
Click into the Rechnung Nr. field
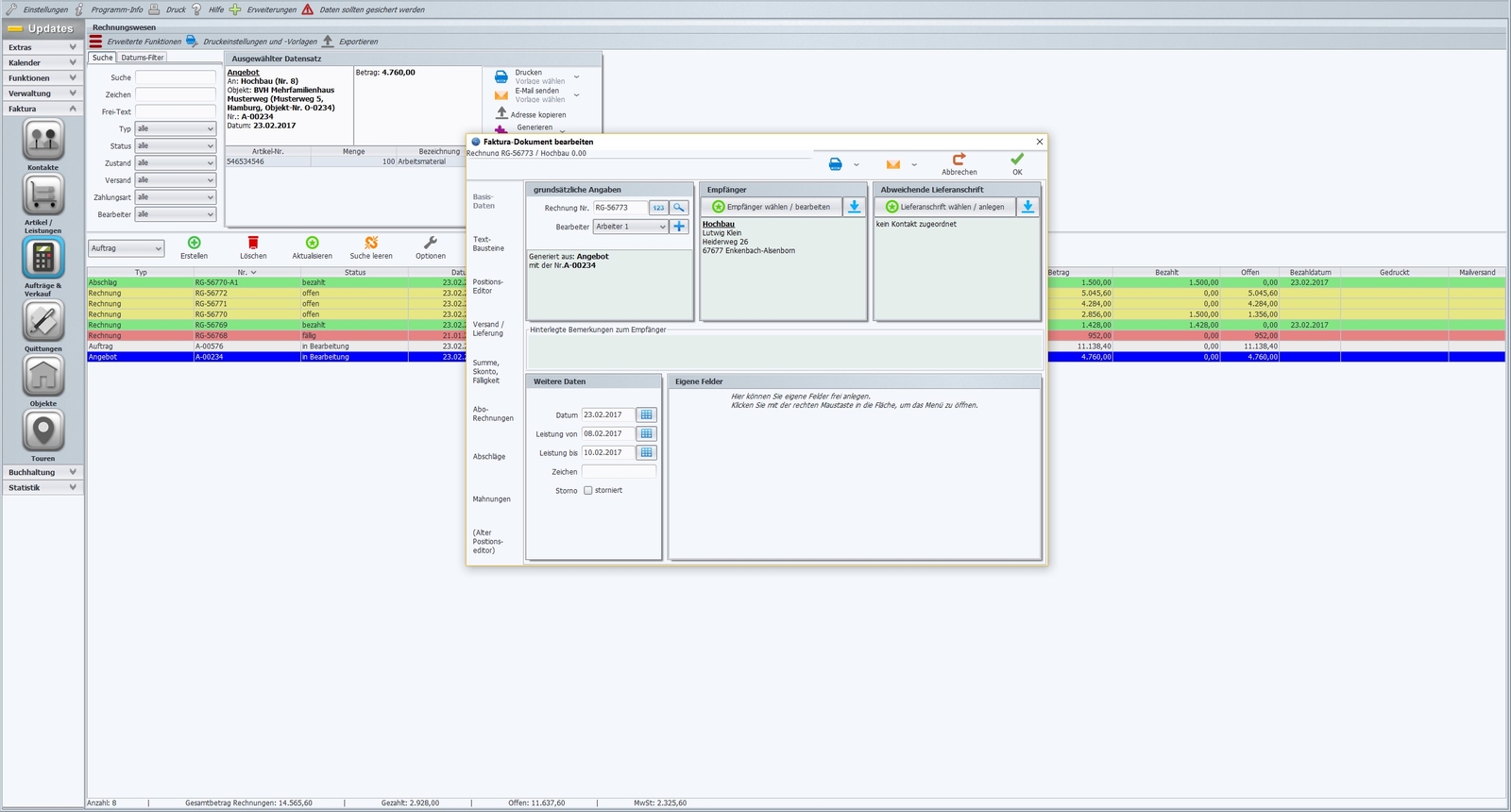tap(620, 208)
